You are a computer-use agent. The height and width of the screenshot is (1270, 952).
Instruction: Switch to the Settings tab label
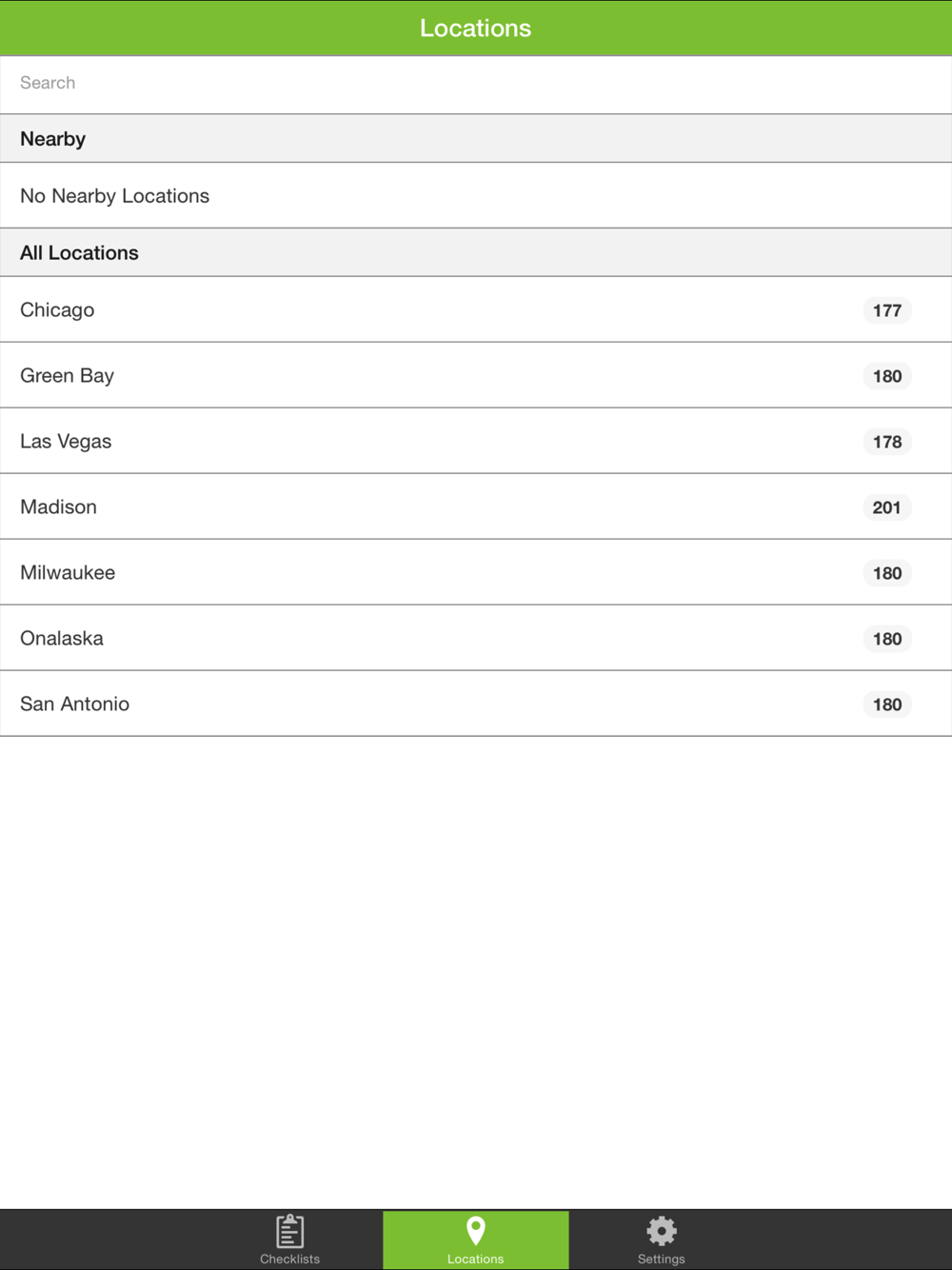click(662, 1259)
